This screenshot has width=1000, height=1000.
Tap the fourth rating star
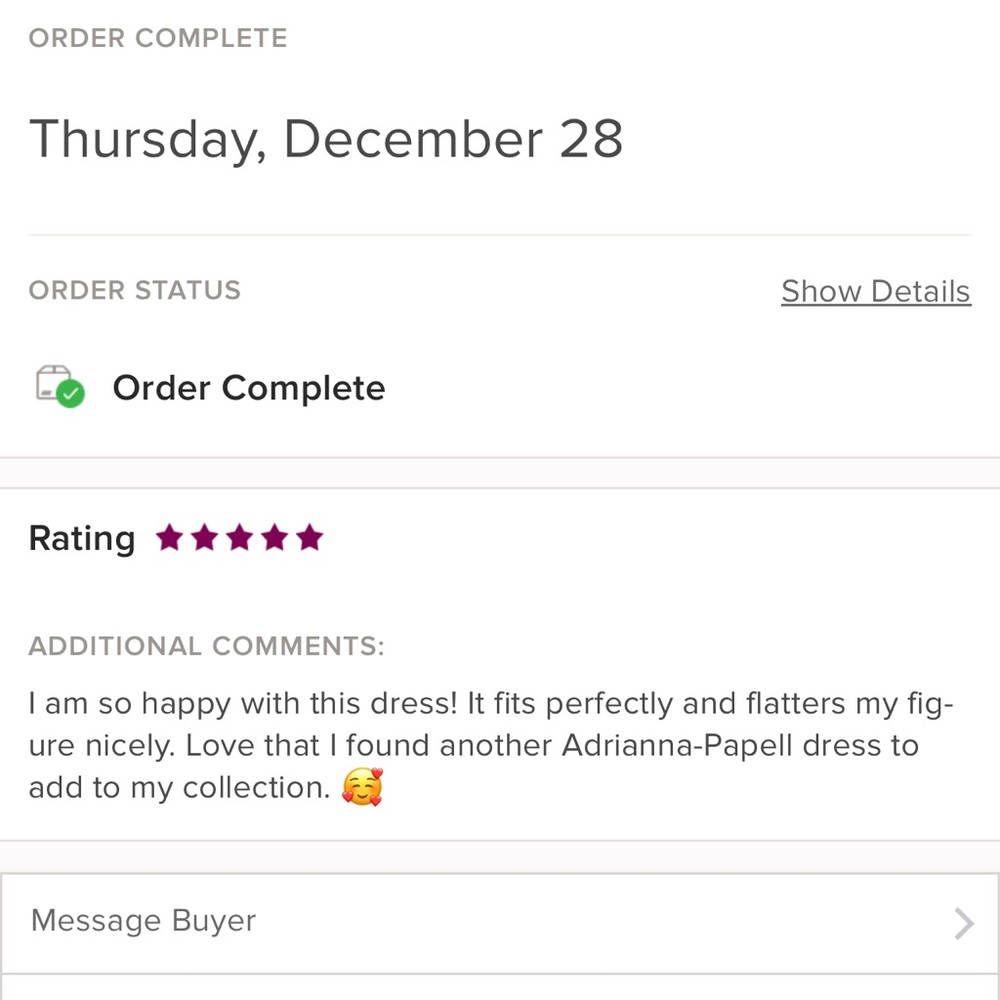275,539
